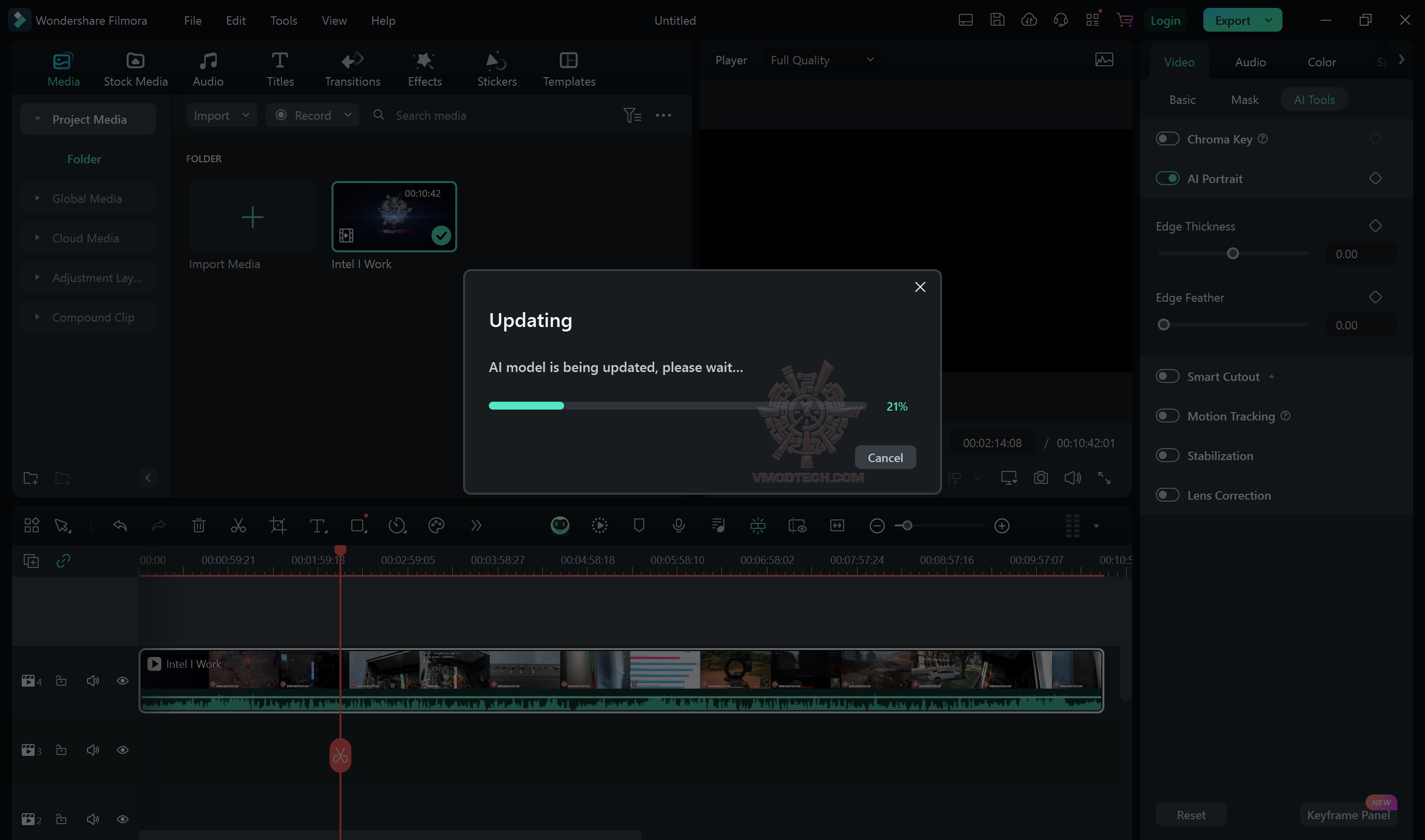Switch to the Mask tab

click(1244, 99)
